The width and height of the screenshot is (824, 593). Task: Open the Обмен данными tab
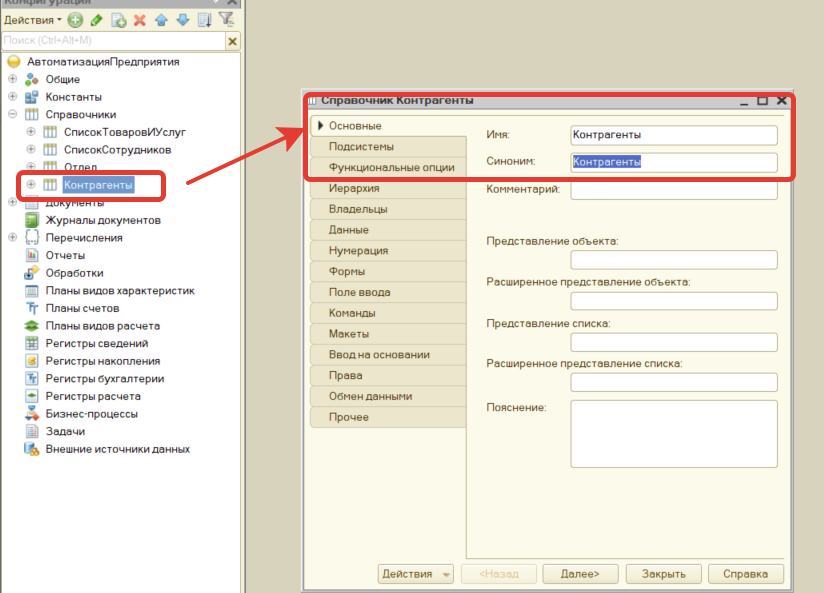point(388,396)
